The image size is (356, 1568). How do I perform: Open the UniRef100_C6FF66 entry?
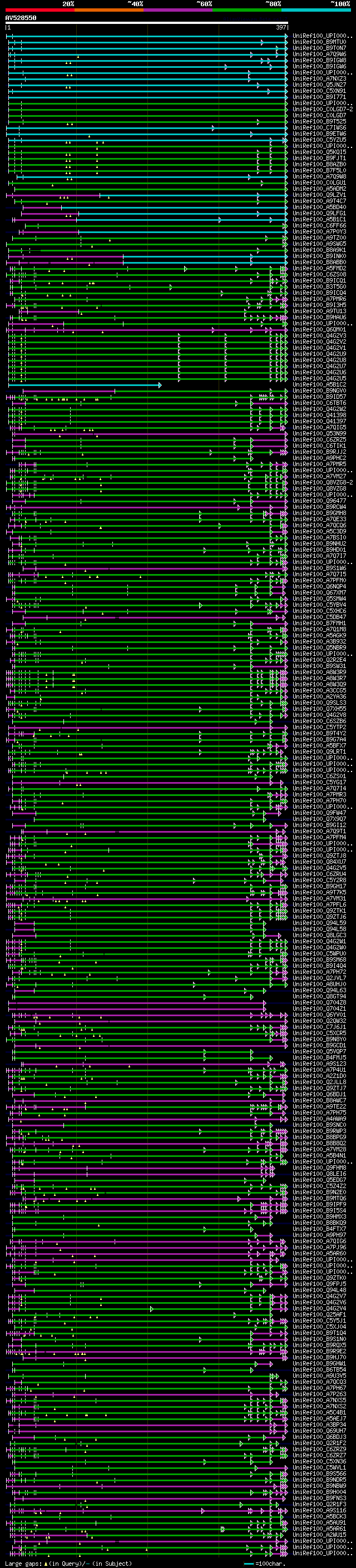click(x=319, y=225)
